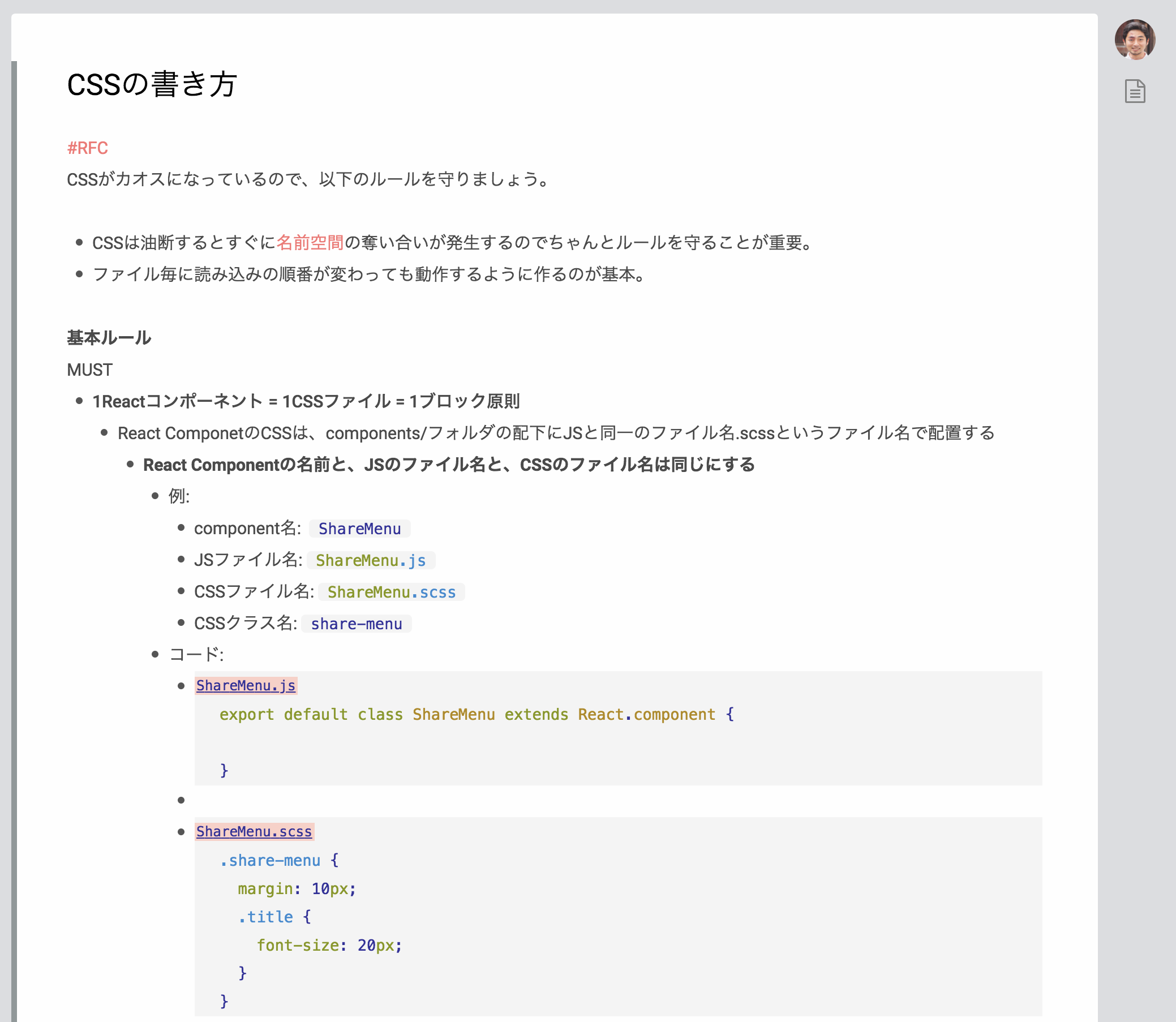Click the empty bullet between code blocks
Screen dimensions: 1176x1022
[181, 801]
